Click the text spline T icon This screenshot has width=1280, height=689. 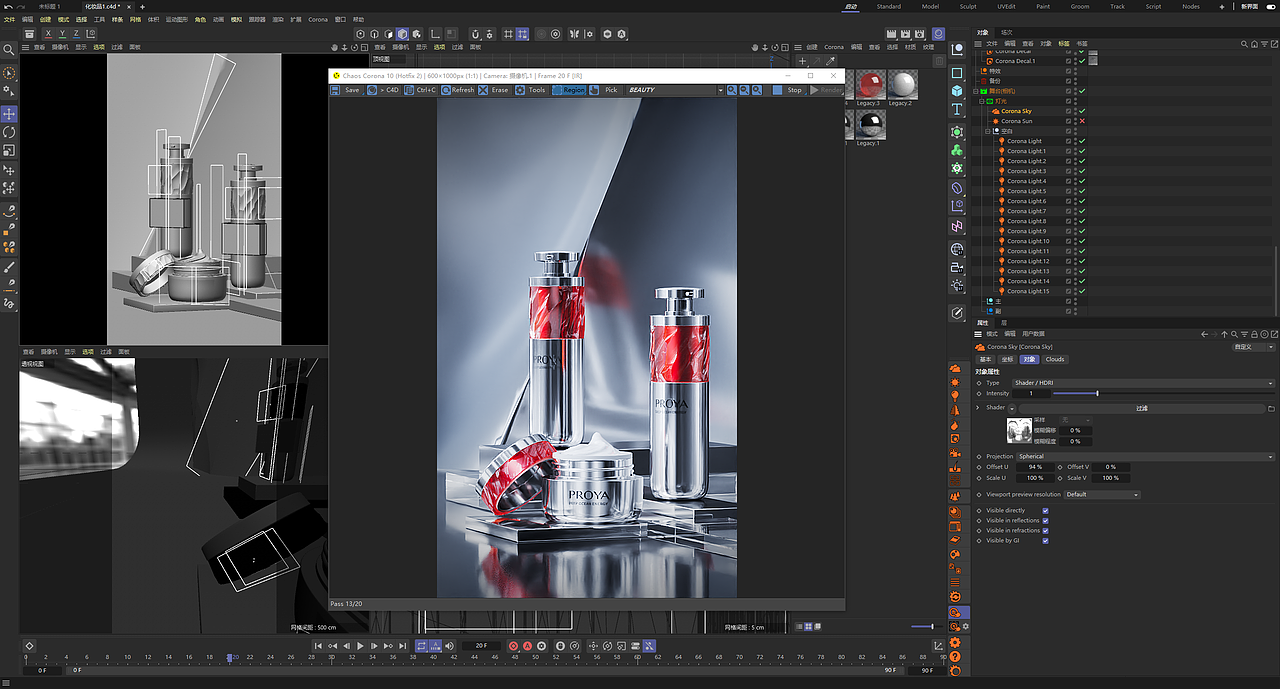click(x=957, y=110)
